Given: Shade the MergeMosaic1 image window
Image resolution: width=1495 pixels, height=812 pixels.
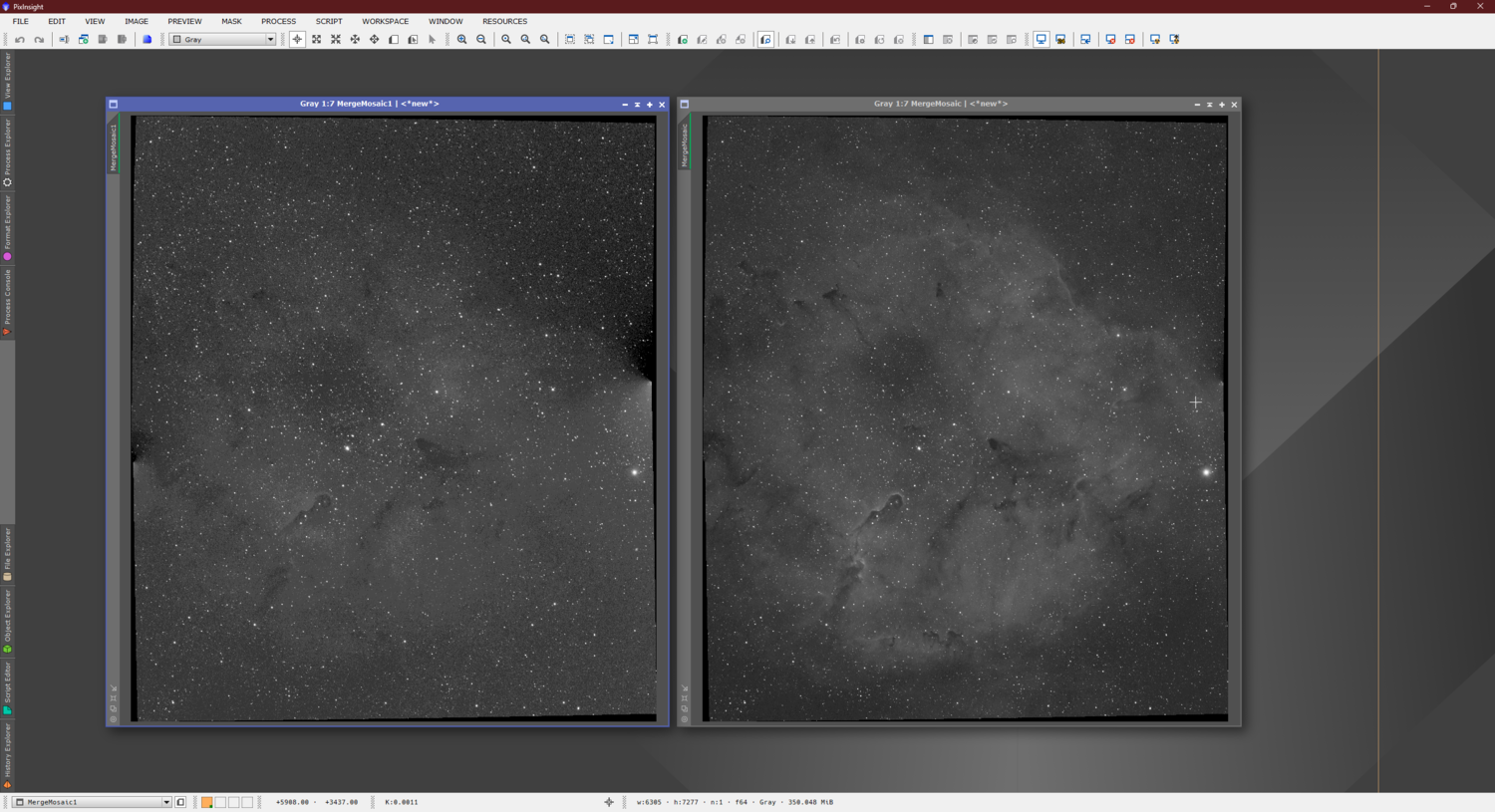Looking at the screenshot, I should (x=637, y=105).
